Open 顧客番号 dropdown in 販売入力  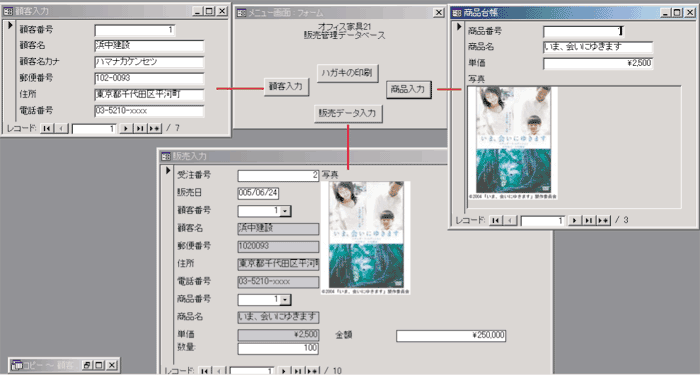coord(286,211)
